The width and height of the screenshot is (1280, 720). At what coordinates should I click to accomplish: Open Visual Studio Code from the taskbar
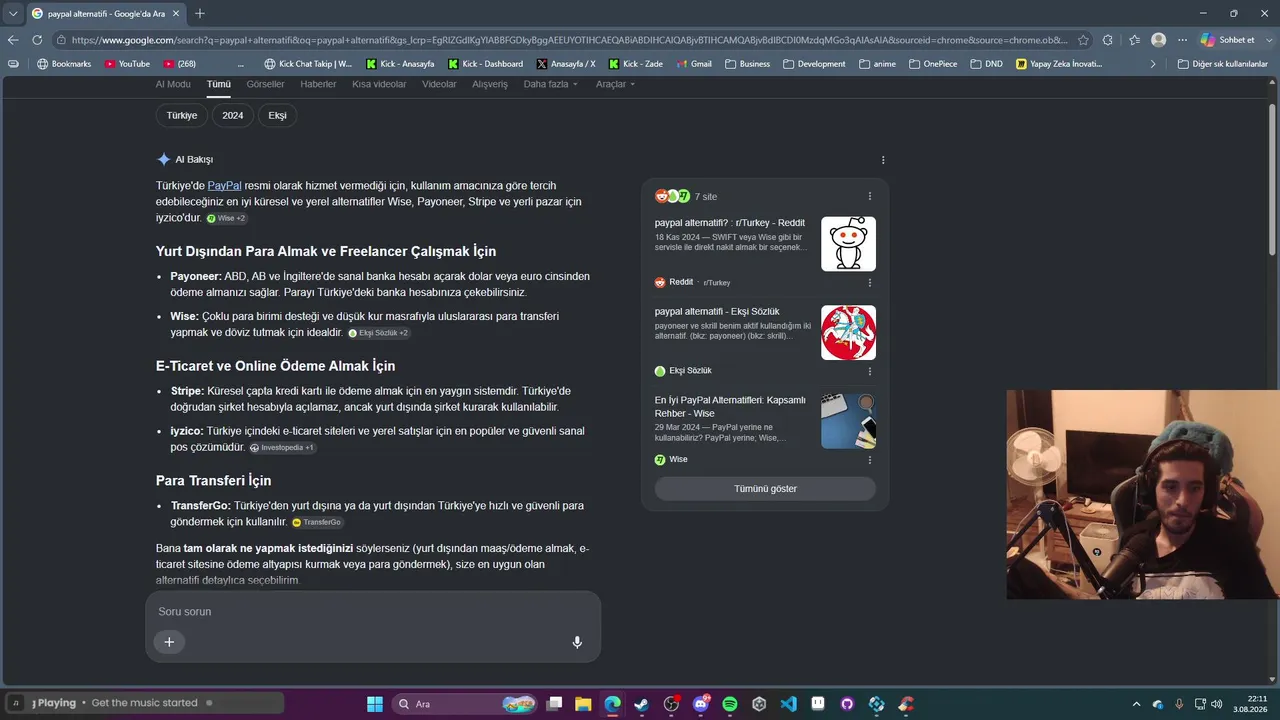pos(788,704)
